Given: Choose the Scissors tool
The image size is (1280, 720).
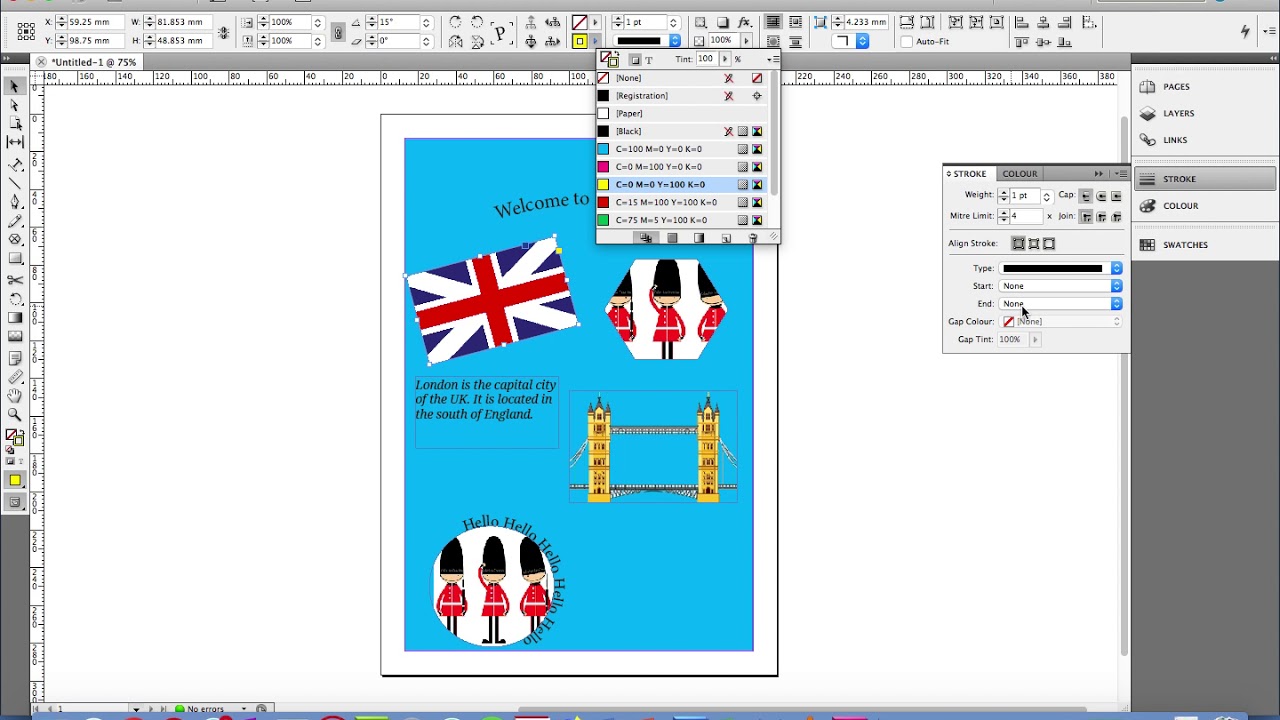Looking at the screenshot, I should pos(15,280).
